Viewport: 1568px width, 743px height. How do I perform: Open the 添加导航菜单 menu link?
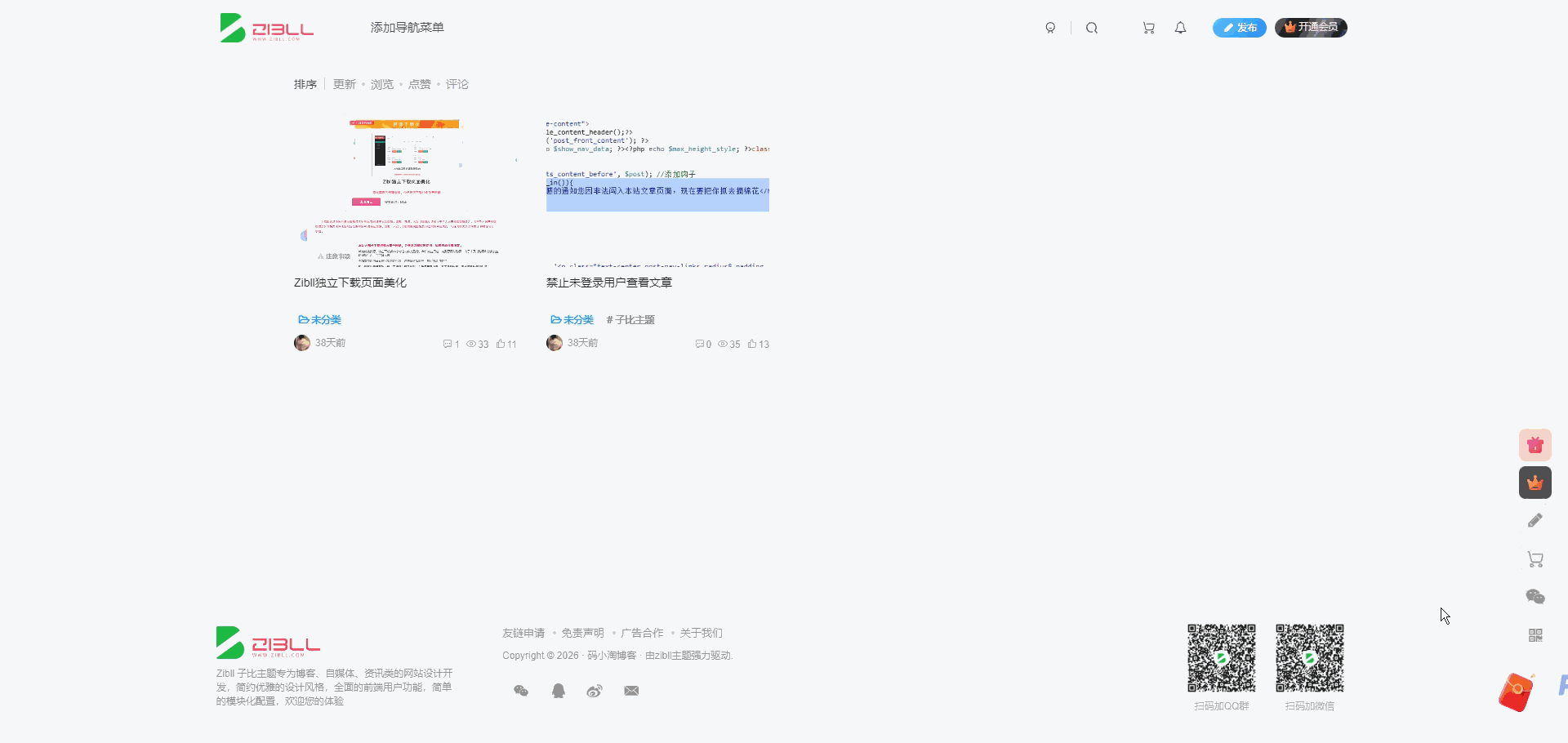click(407, 28)
